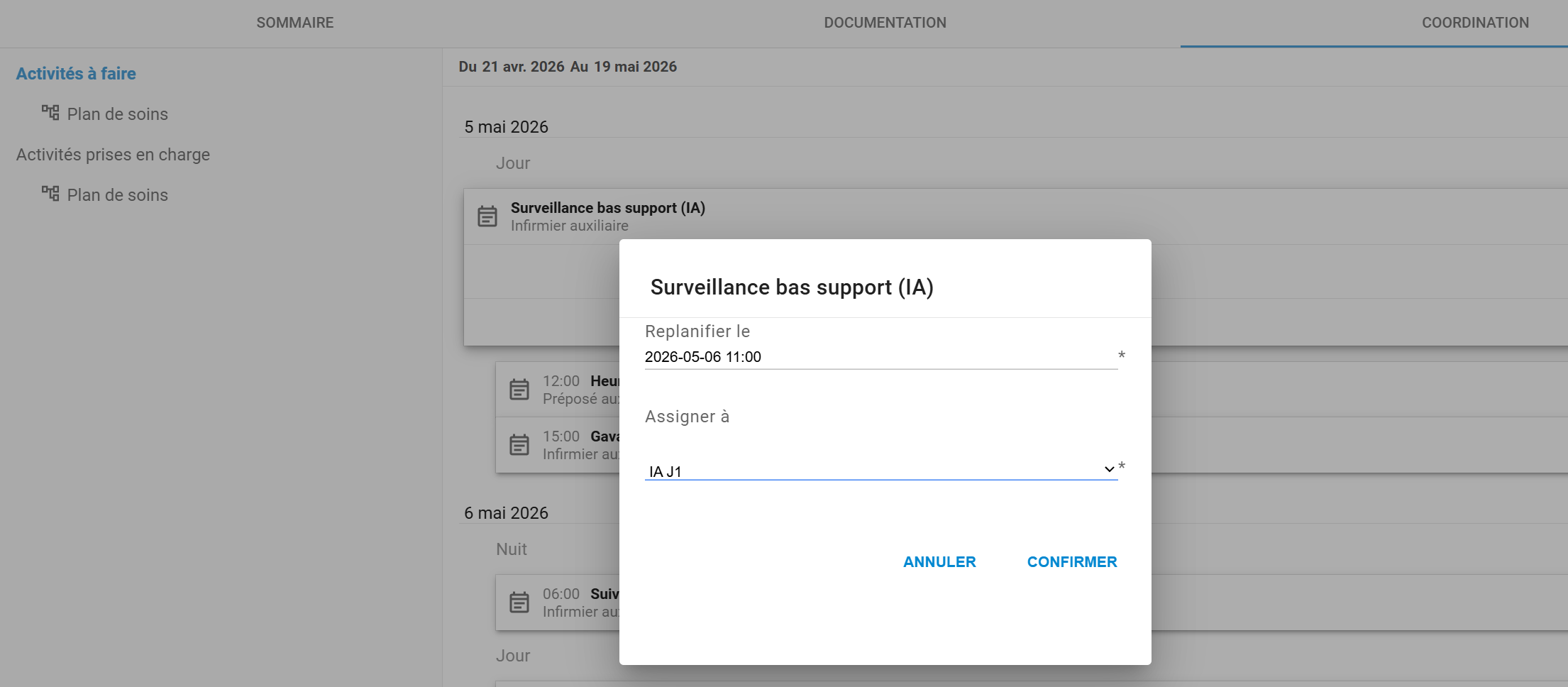
Task: Click the 6 mai 2026 date heading
Action: tap(506, 513)
